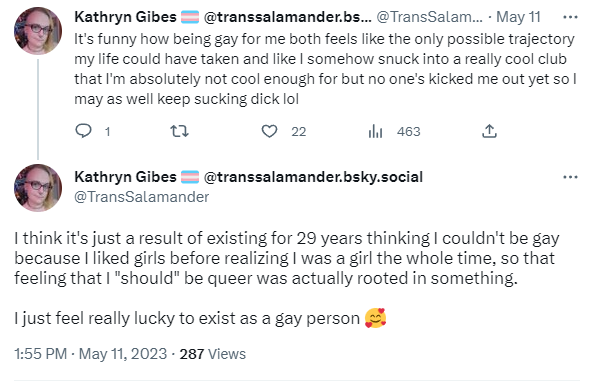Click the reply count number 1

(108, 131)
